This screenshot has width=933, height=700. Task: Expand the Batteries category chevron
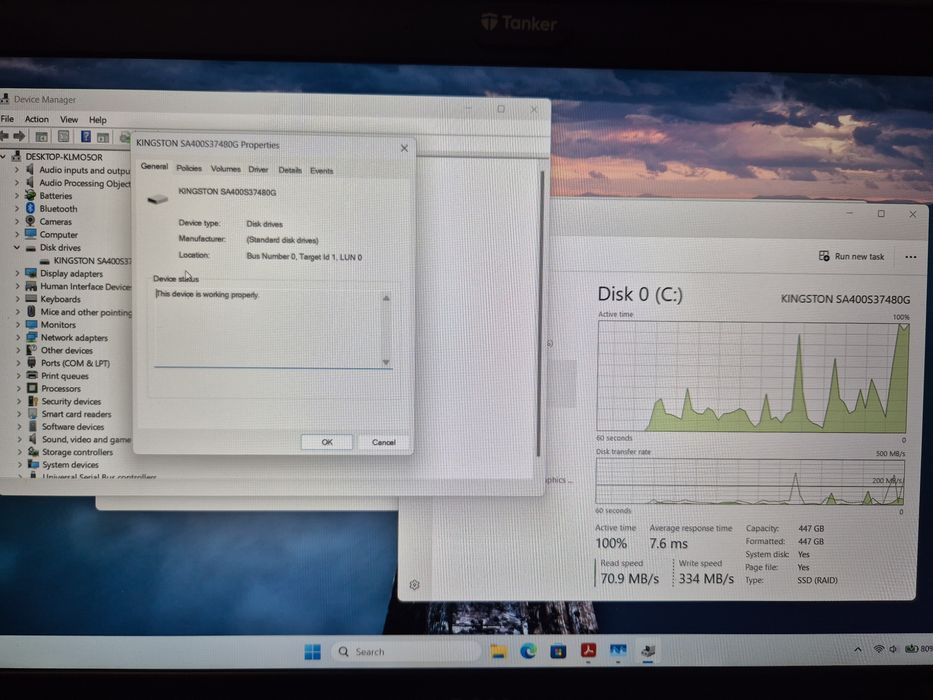[x=17, y=196]
